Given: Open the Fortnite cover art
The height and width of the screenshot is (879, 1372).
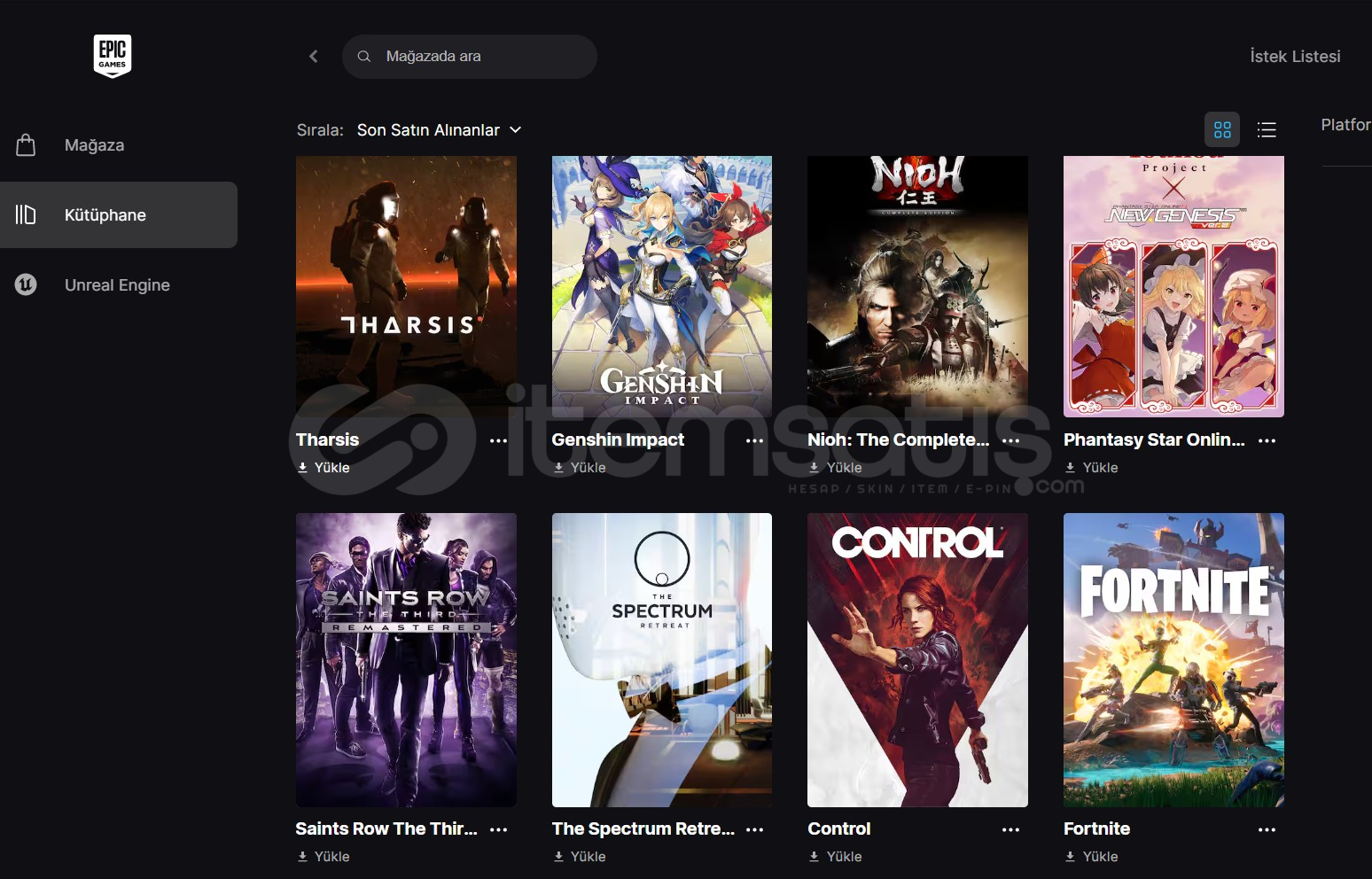Looking at the screenshot, I should point(1173,660).
